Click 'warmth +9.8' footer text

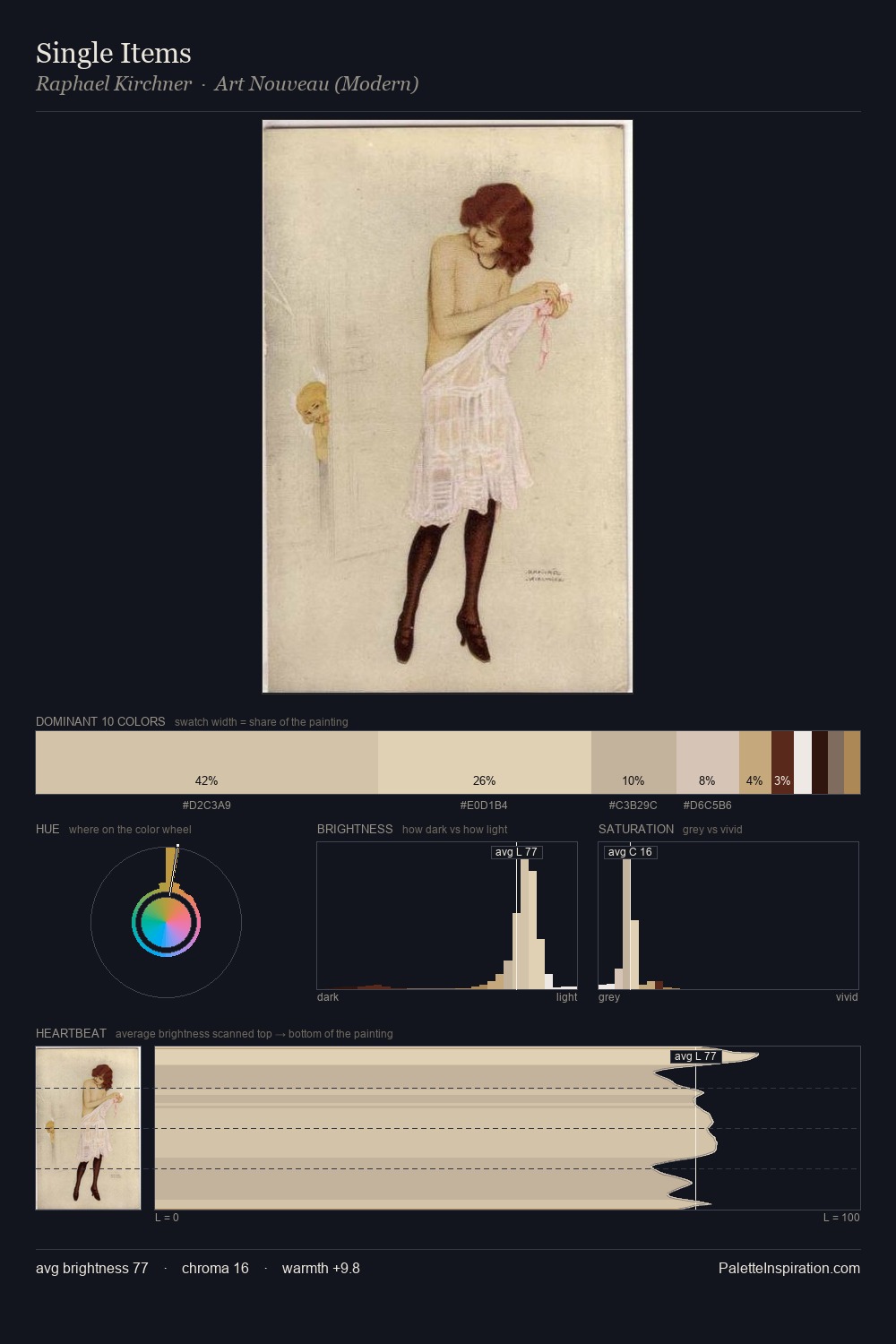pyautogui.click(x=321, y=1268)
